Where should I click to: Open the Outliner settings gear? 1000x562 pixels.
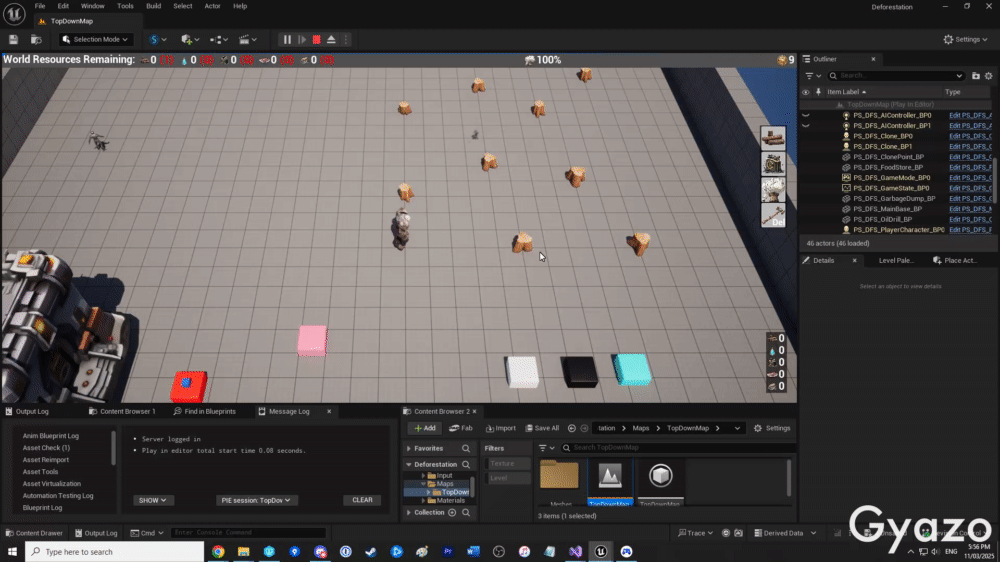(990, 75)
